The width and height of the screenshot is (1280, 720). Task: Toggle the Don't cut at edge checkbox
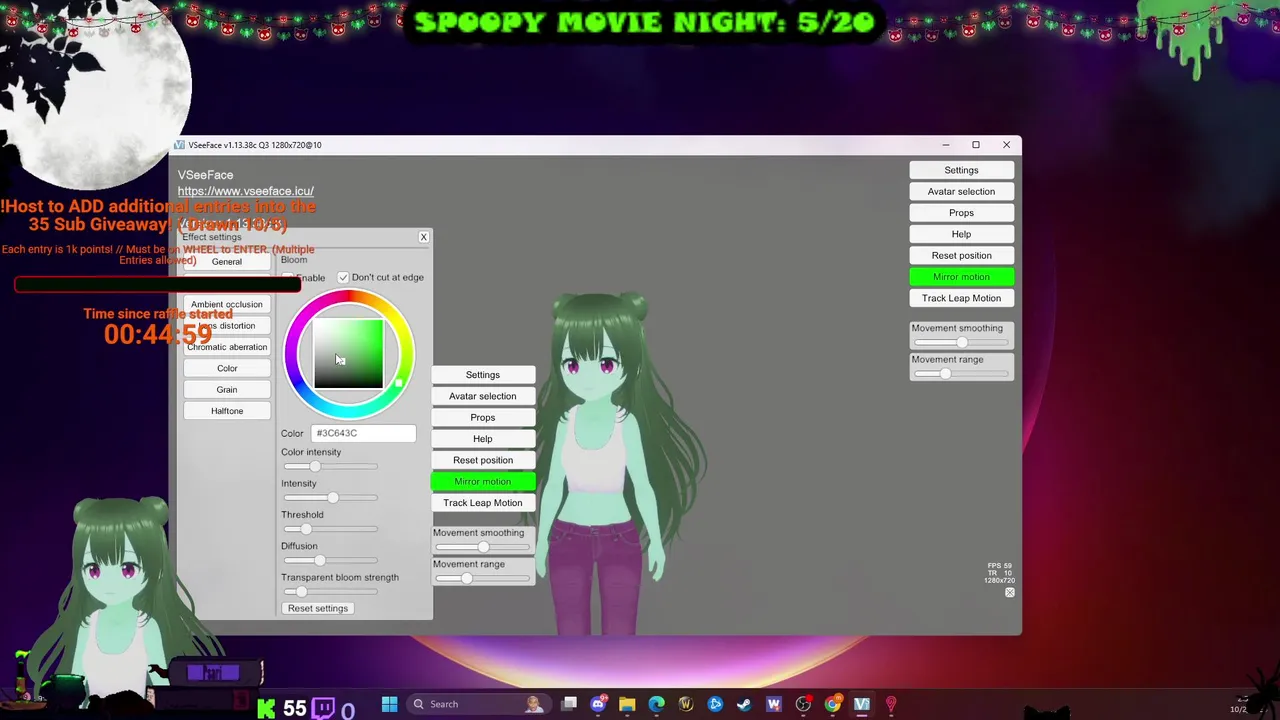[x=343, y=277]
